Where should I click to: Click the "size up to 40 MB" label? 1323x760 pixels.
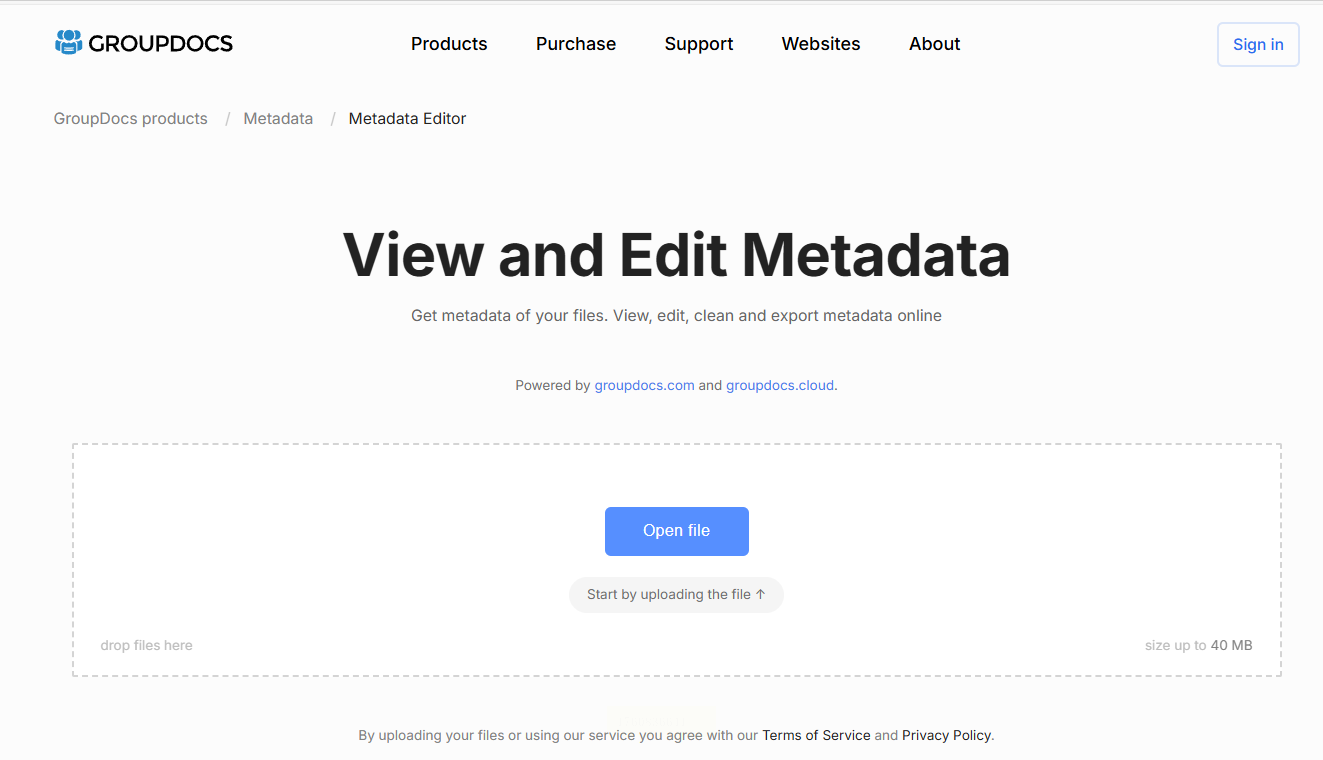(x=1198, y=646)
